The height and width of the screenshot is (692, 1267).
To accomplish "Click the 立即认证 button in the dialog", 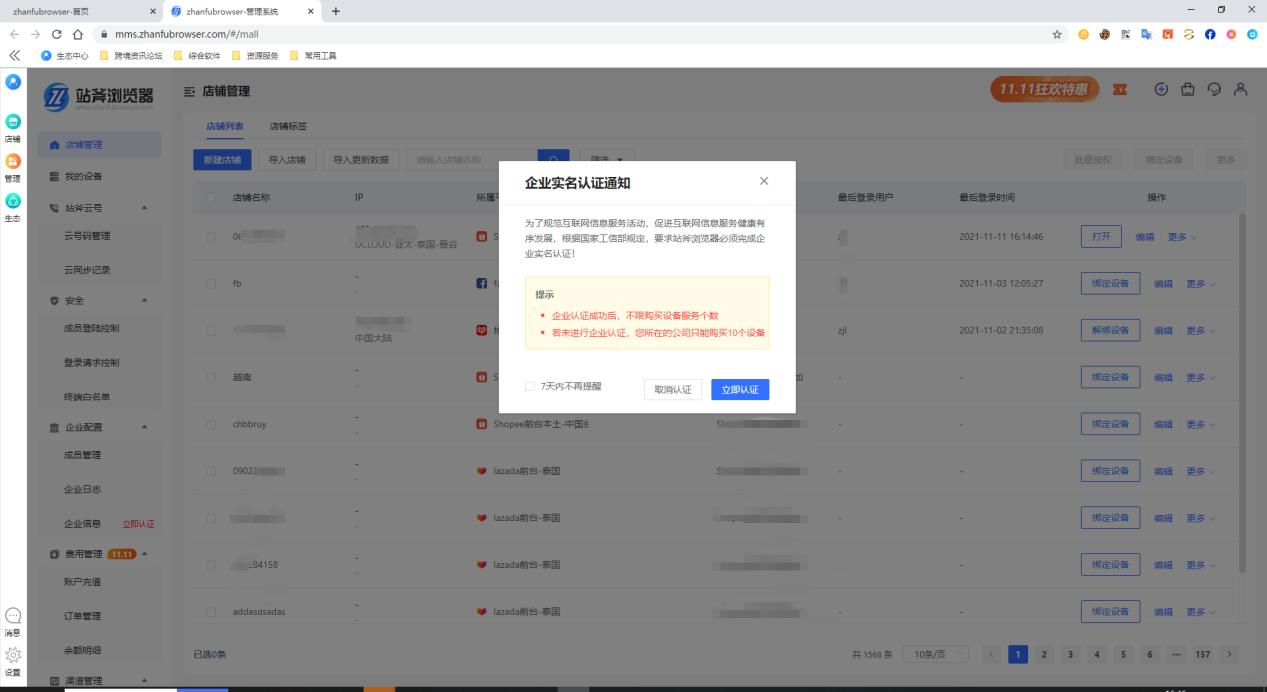I will pyautogui.click(x=740, y=389).
